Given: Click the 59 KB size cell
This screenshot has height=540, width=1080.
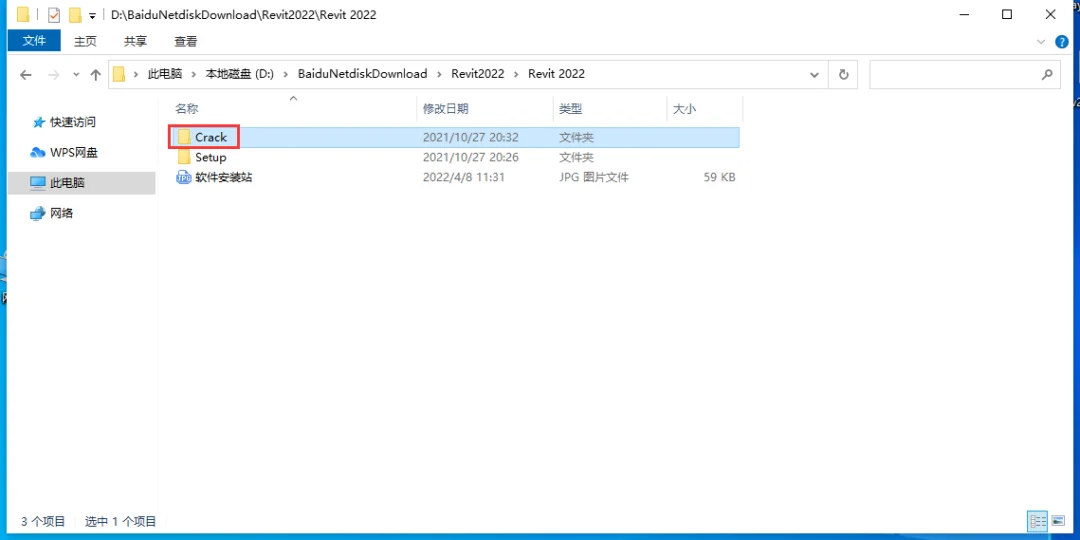Looking at the screenshot, I should (719, 177).
